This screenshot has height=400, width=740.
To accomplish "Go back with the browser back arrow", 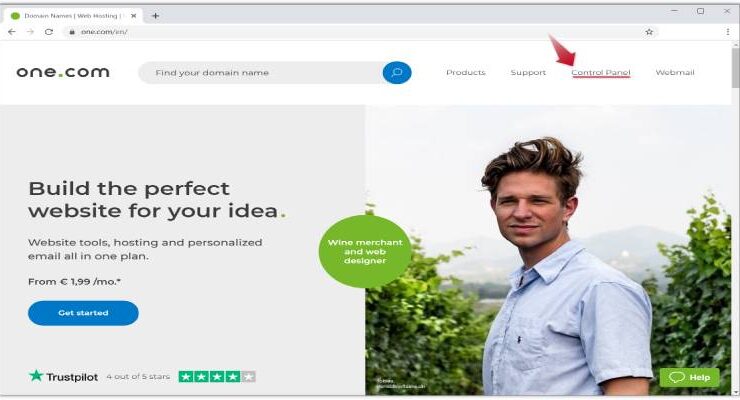I will click(12, 32).
